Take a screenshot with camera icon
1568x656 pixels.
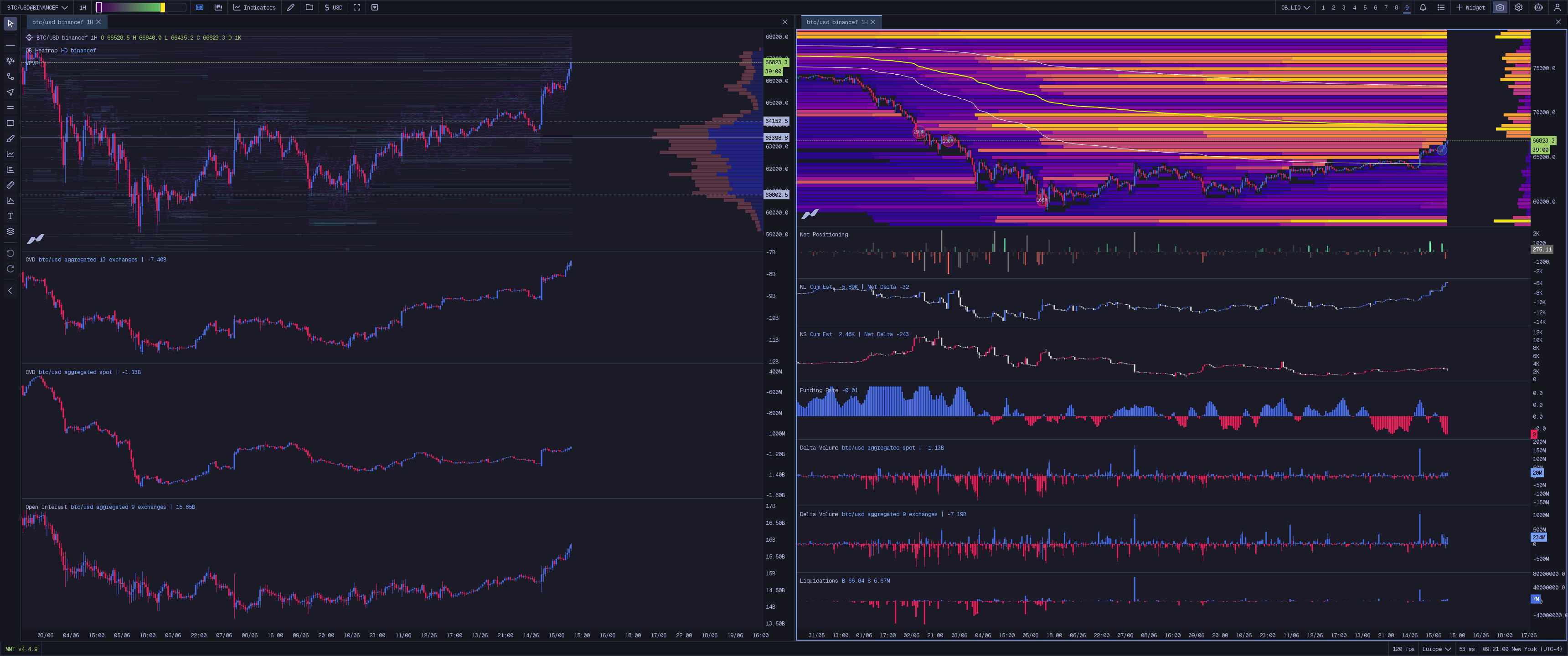1500,7
